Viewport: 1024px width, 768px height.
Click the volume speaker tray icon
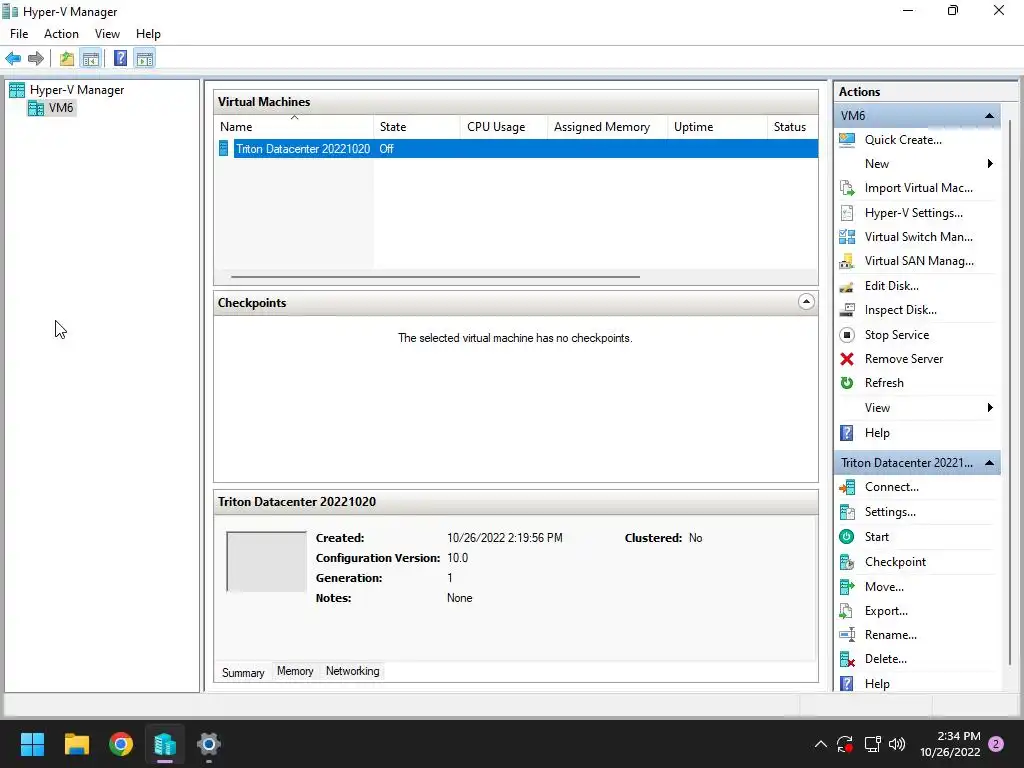click(x=897, y=744)
